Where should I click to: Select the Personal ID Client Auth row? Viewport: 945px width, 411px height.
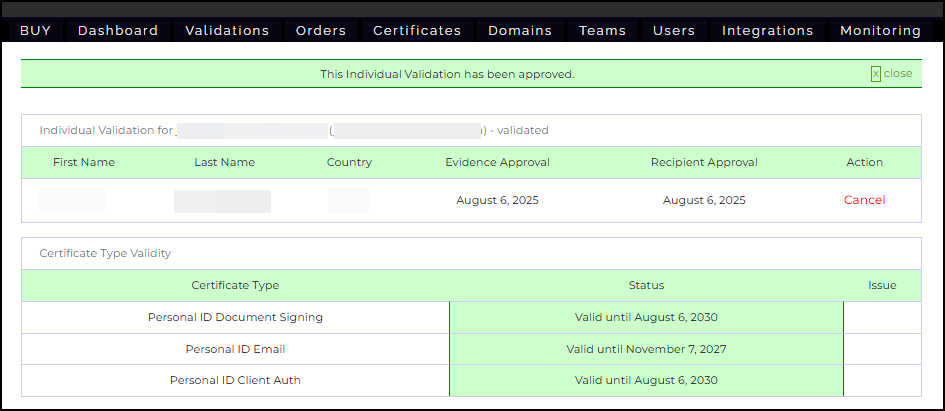pos(235,380)
